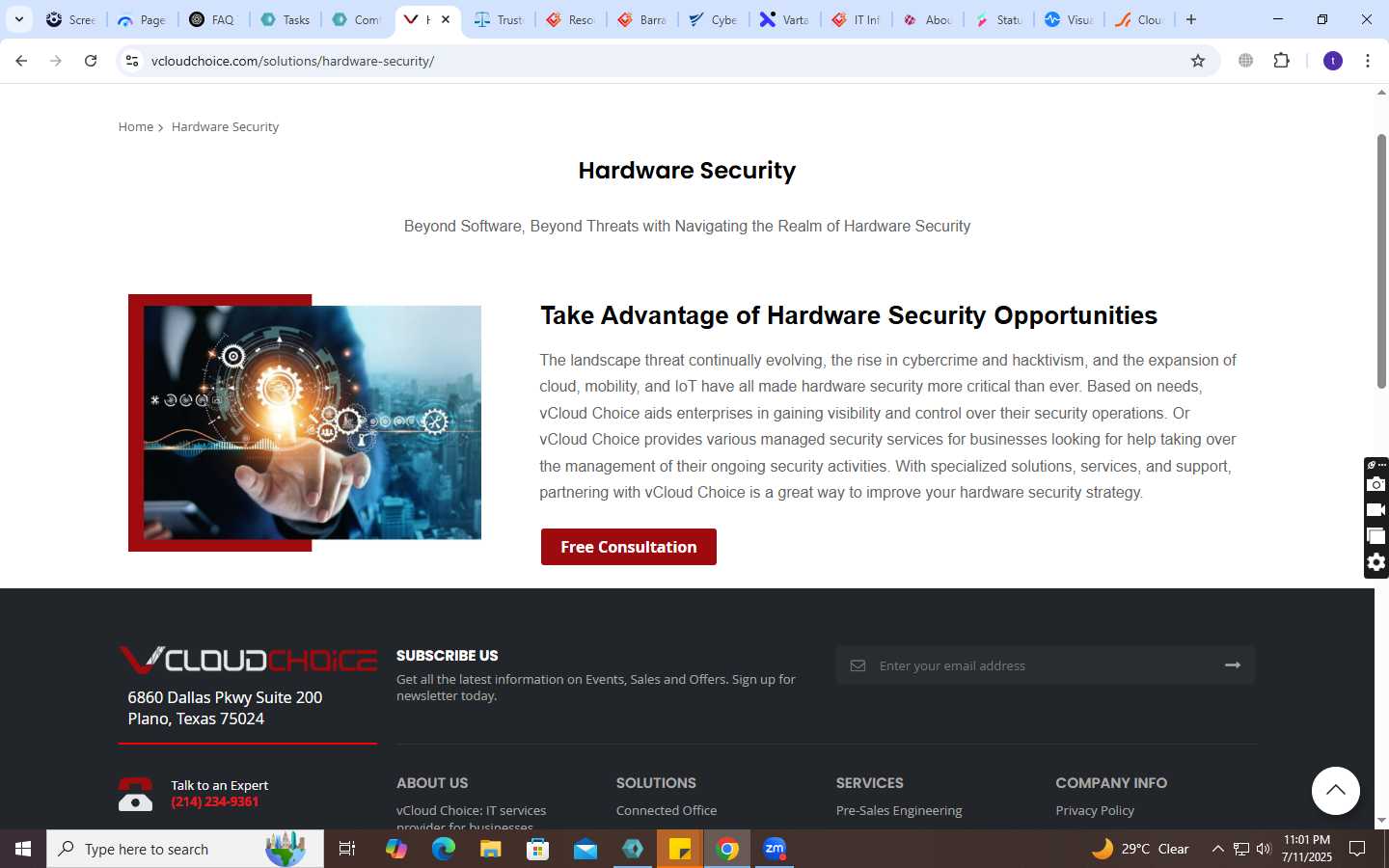Open Zoom from taskbar

click(x=775, y=849)
